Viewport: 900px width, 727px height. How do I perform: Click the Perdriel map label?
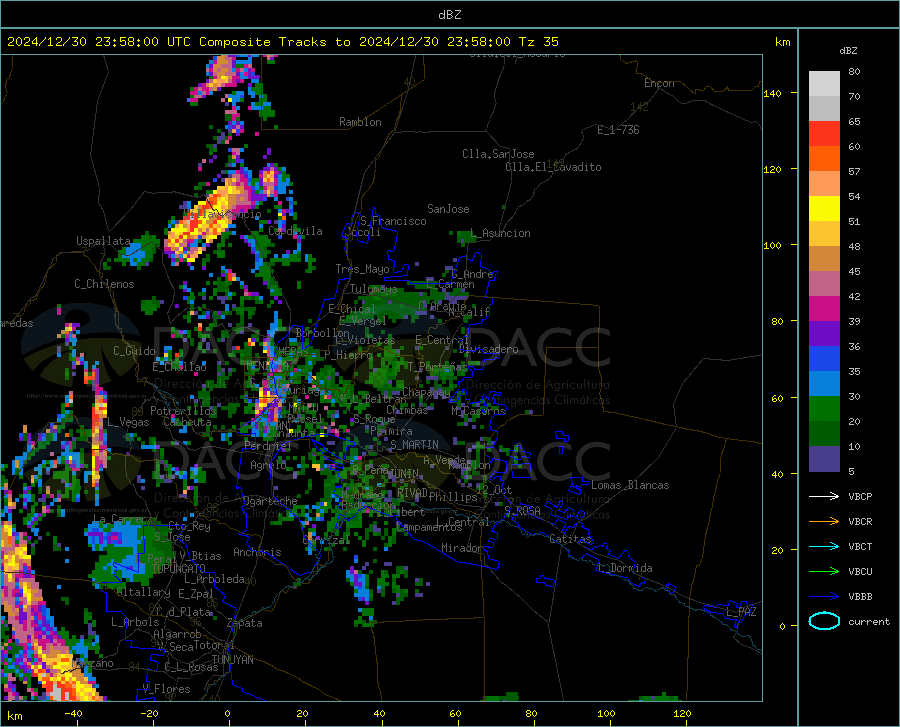tap(267, 445)
